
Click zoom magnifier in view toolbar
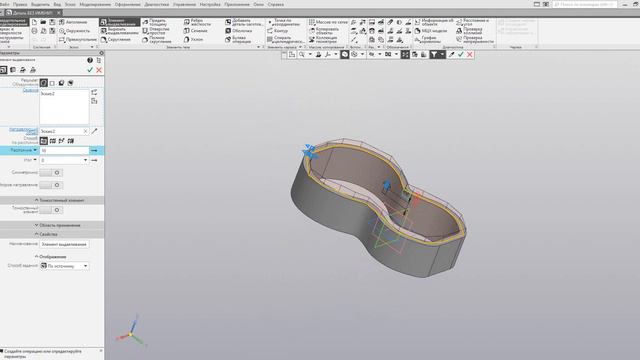(x=302, y=54)
